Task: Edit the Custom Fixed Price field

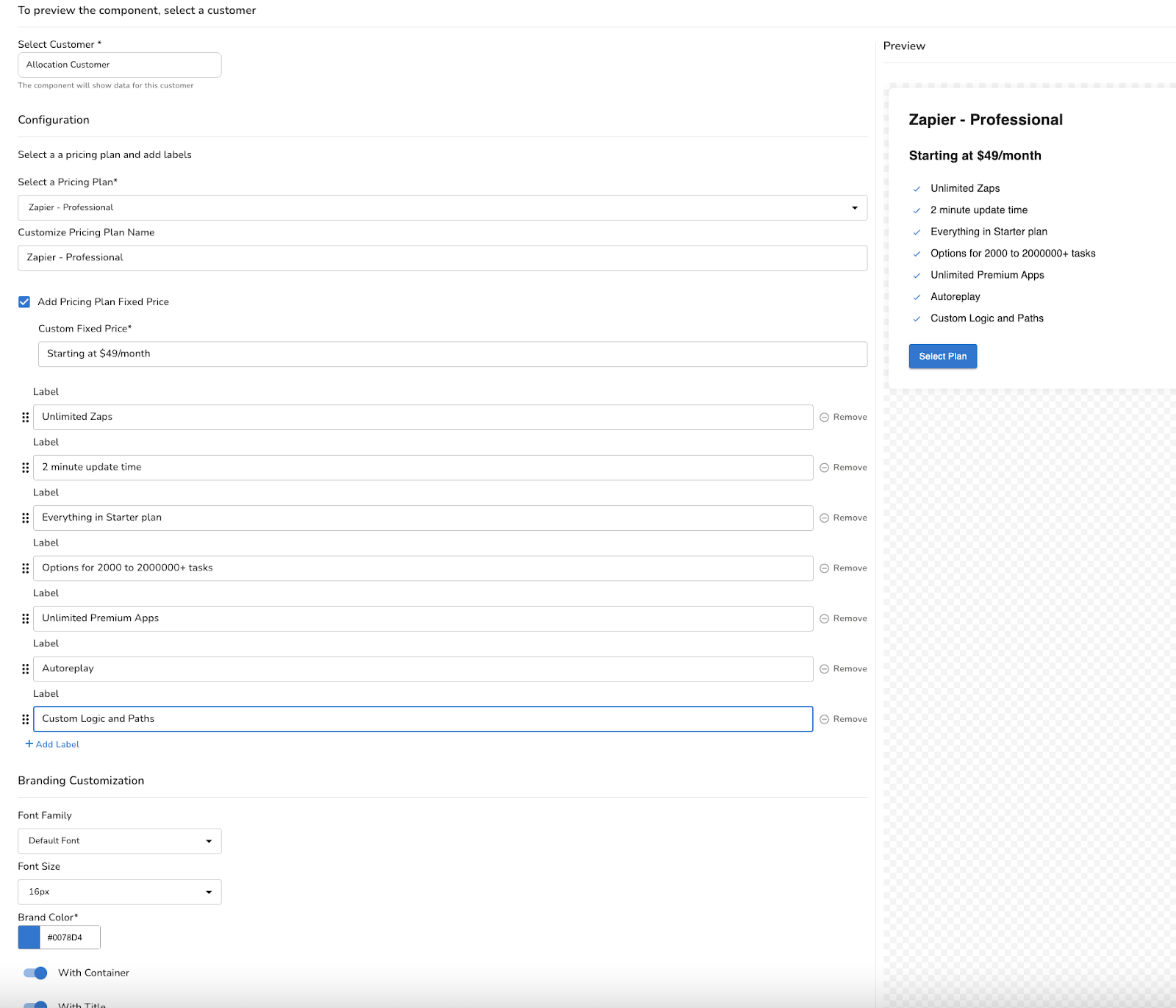Action: (x=453, y=354)
